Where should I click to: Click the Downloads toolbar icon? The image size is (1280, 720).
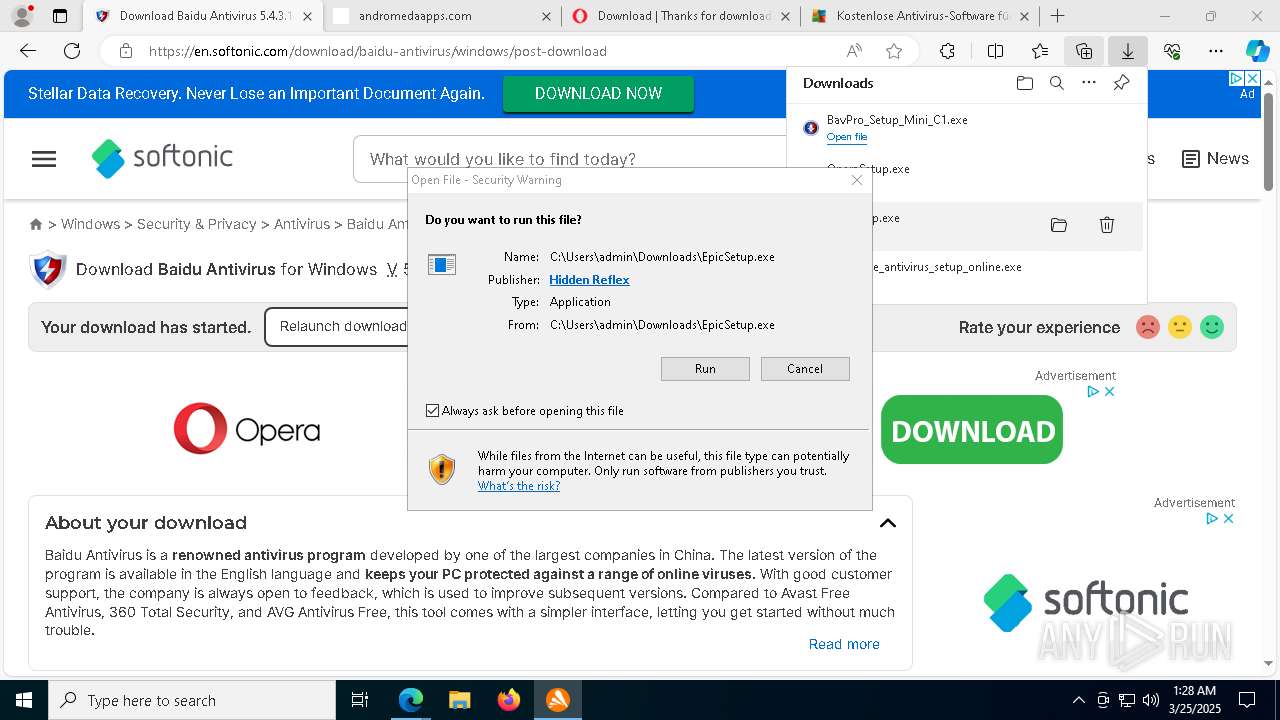pyautogui.click(x=1128, y=51)
